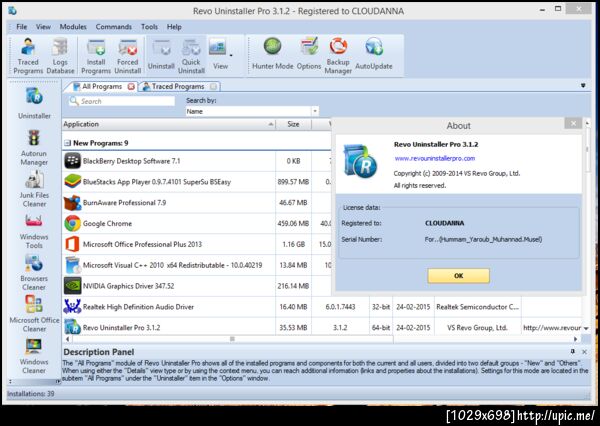600x426 pixels.
Task: Click VS Revo Group, Ltd. cell
Action: pyautogui.click(x=478, y=328)
